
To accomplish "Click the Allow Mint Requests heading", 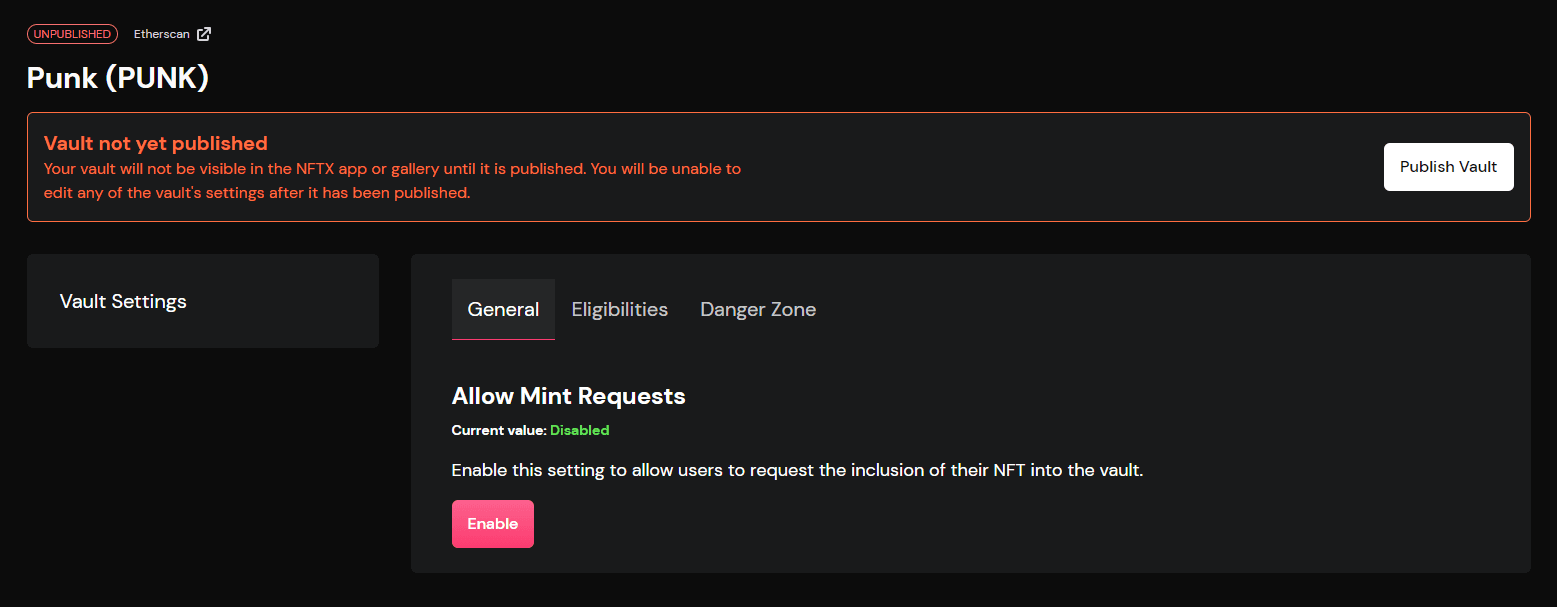I will [568, 396].
